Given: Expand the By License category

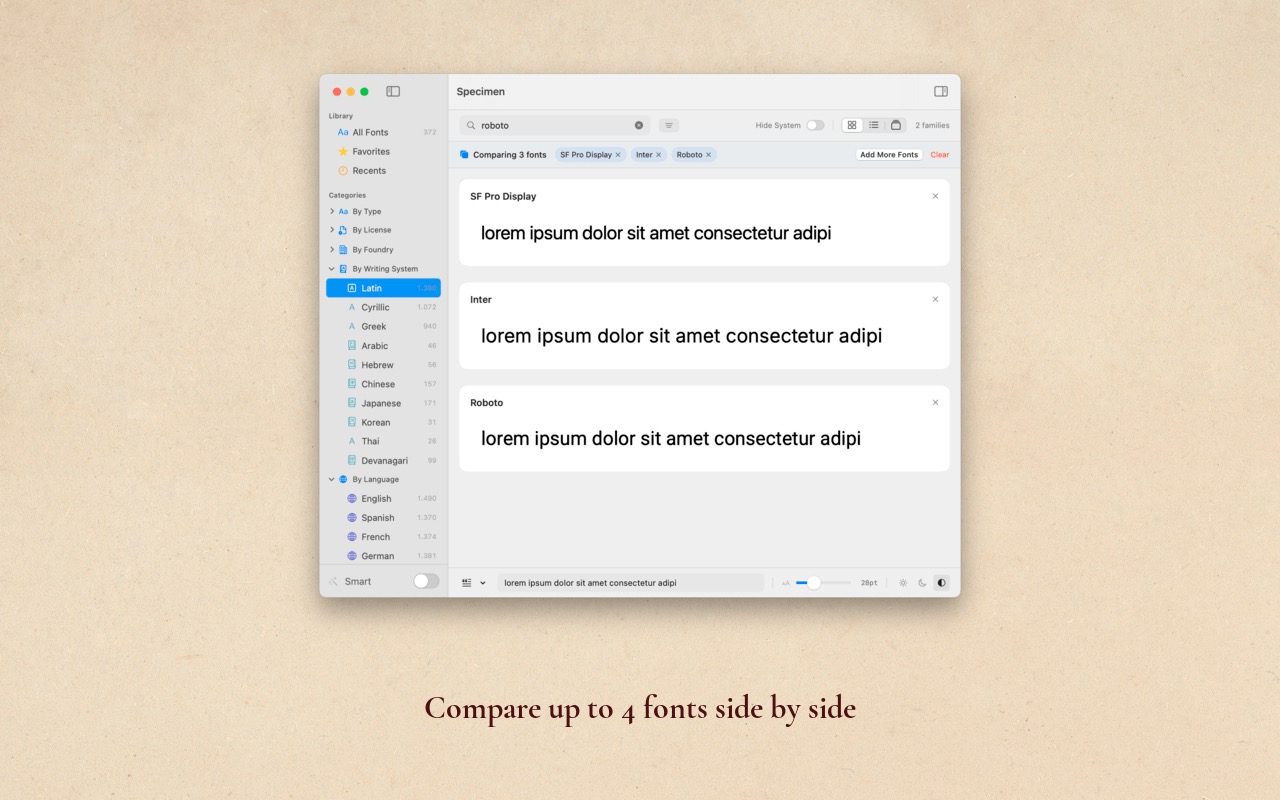Looking at the screenshot, I should coord(332,230).
